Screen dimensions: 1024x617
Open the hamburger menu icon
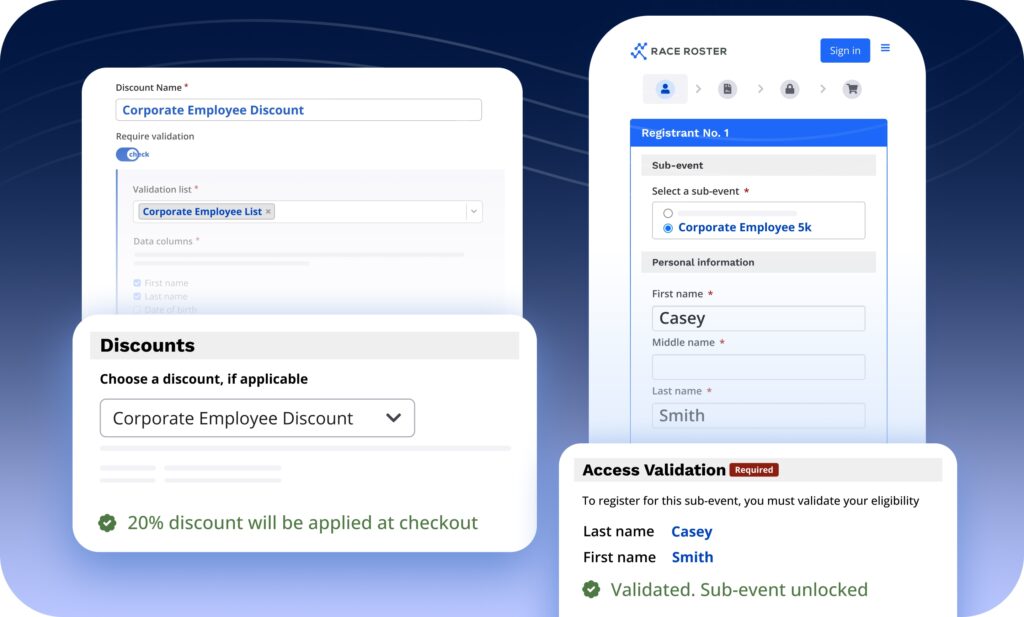tap(885, 49)
